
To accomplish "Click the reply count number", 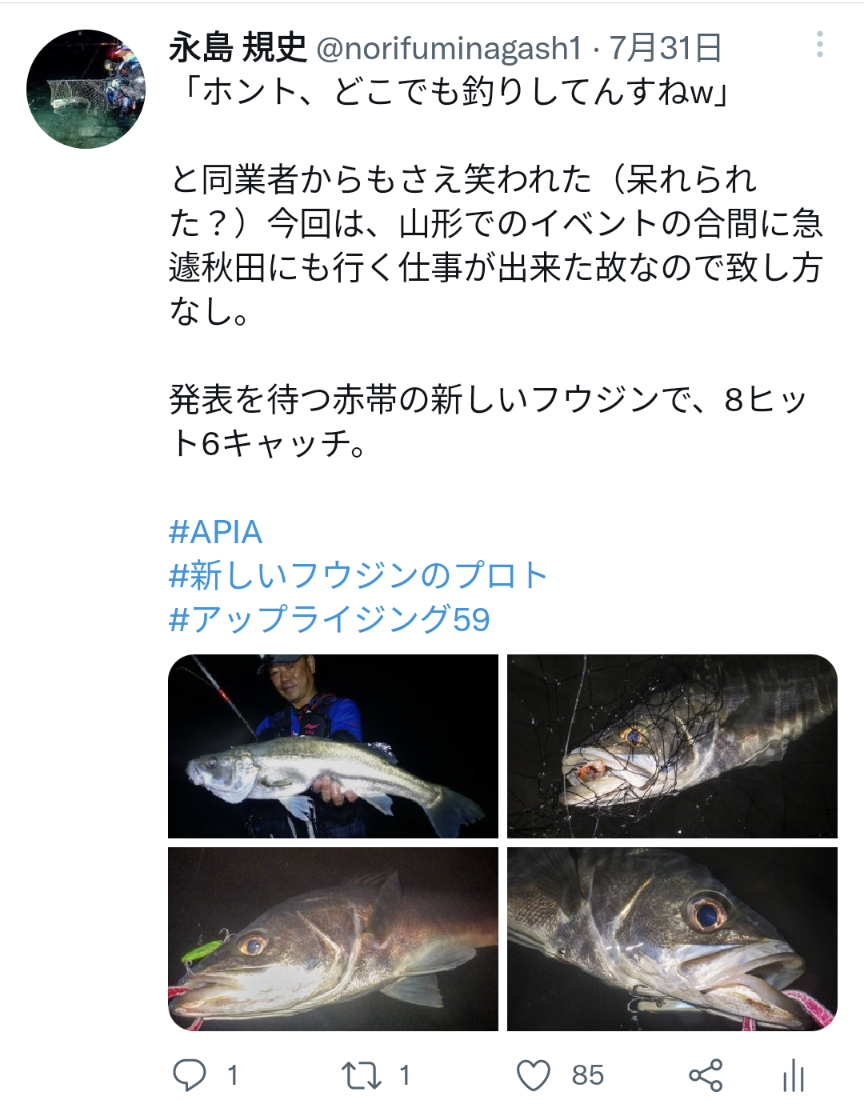I will pyautogui.click(x=232, y=1075).
